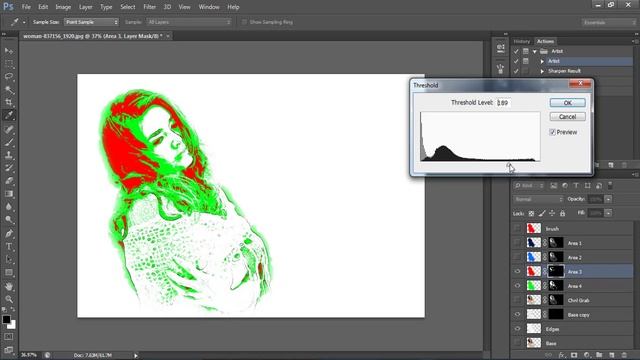
Task: Click the Lock all padlock icon
Action: pyautogui.click(x=562, y=213)
